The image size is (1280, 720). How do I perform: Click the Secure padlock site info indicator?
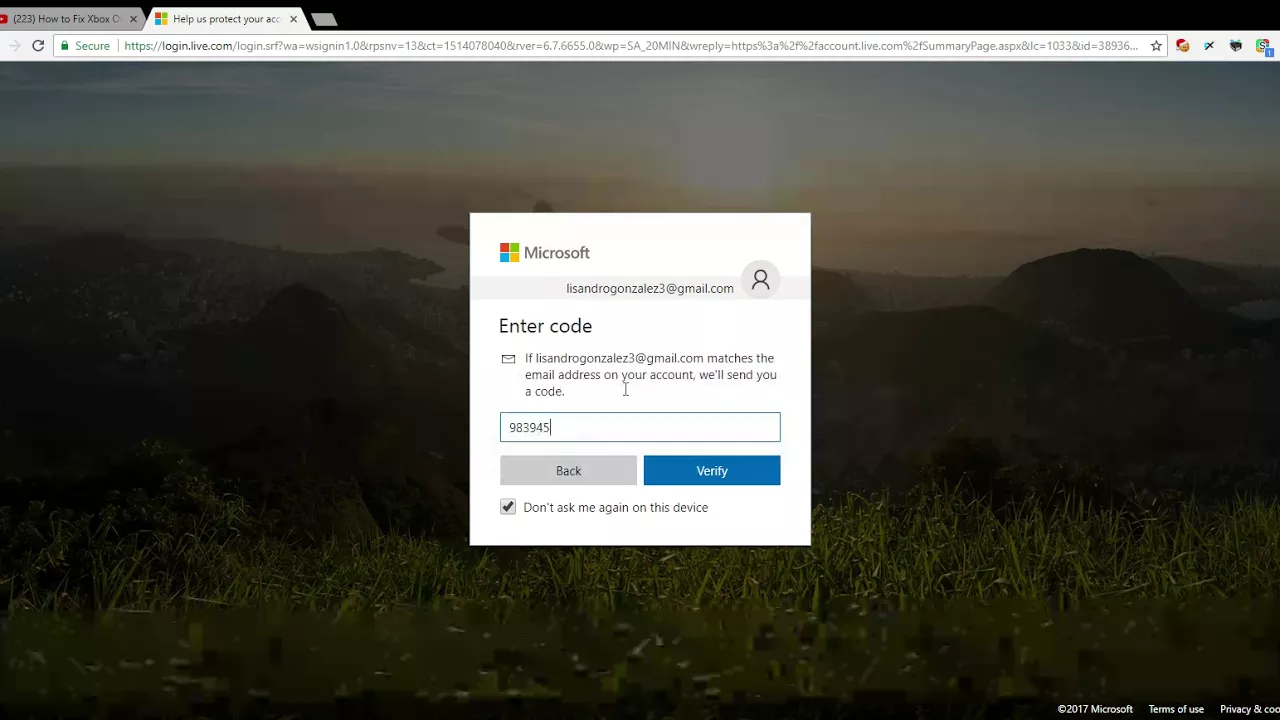pos(85,45)
